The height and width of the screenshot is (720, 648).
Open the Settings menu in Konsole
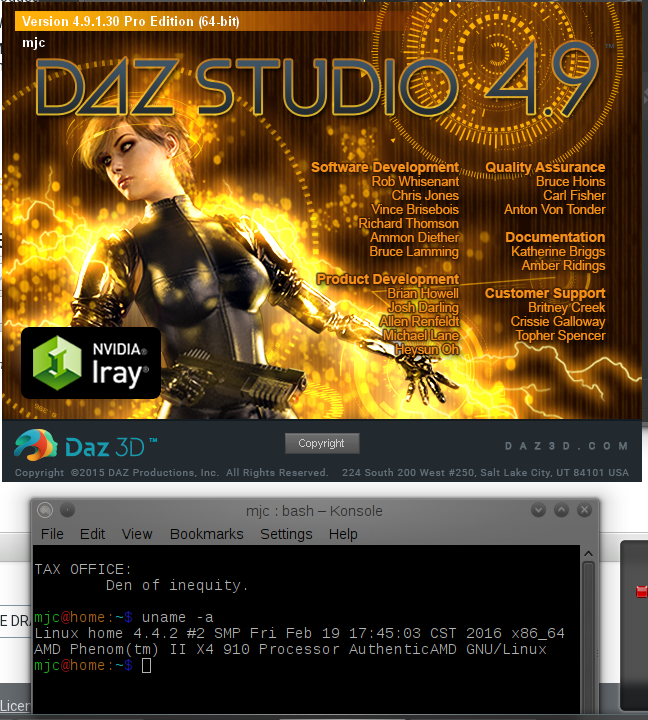[286, 534]
